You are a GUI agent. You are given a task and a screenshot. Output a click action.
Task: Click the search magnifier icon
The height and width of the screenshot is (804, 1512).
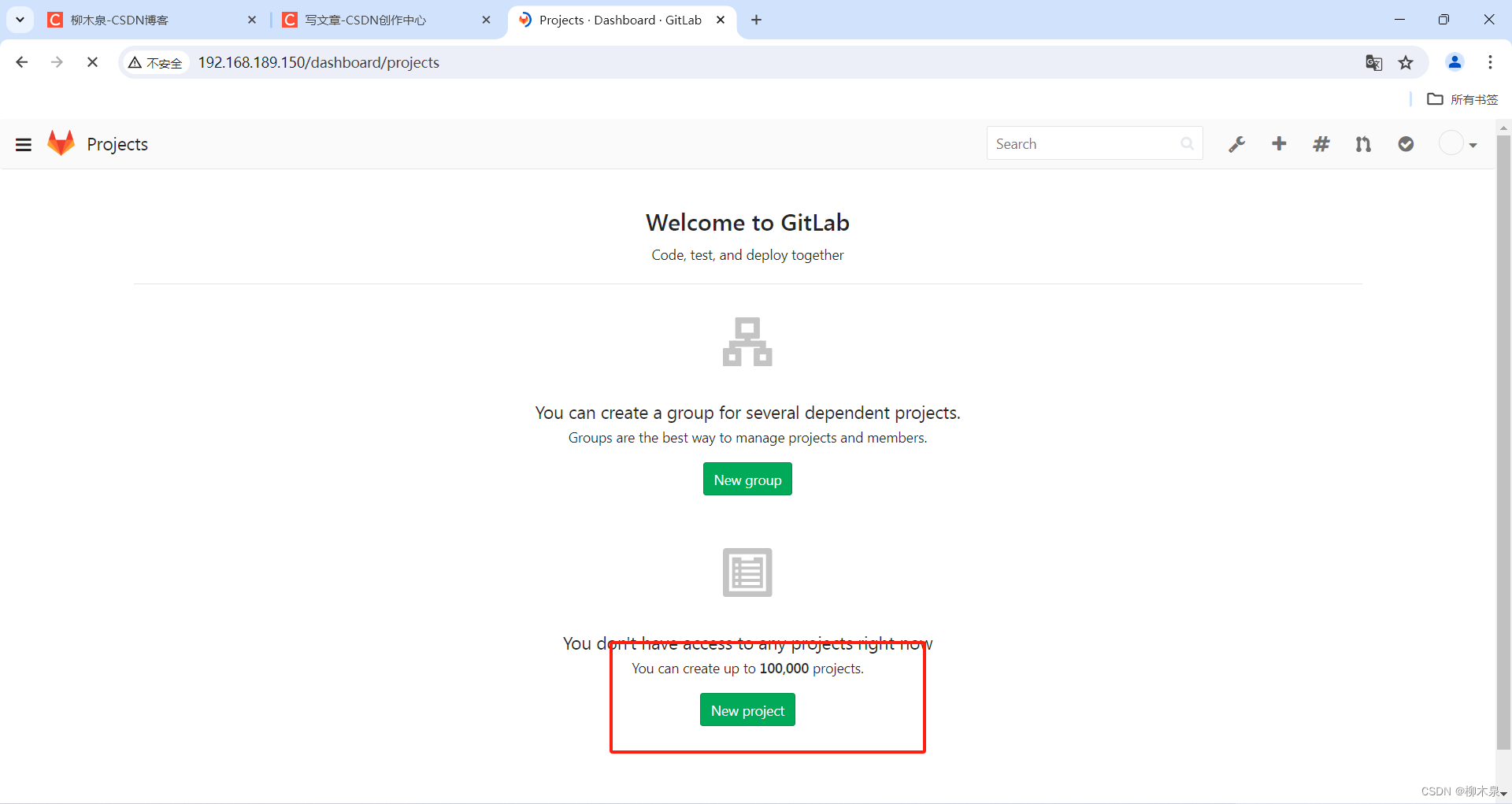[x=1187, y=143]
